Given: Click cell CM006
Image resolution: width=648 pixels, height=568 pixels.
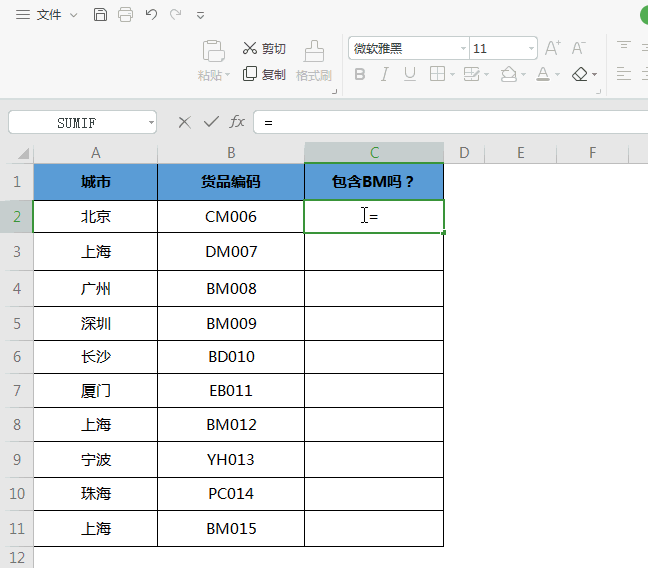Looking at the screenshot, I should pyautogui.click(x=231, y=217).
